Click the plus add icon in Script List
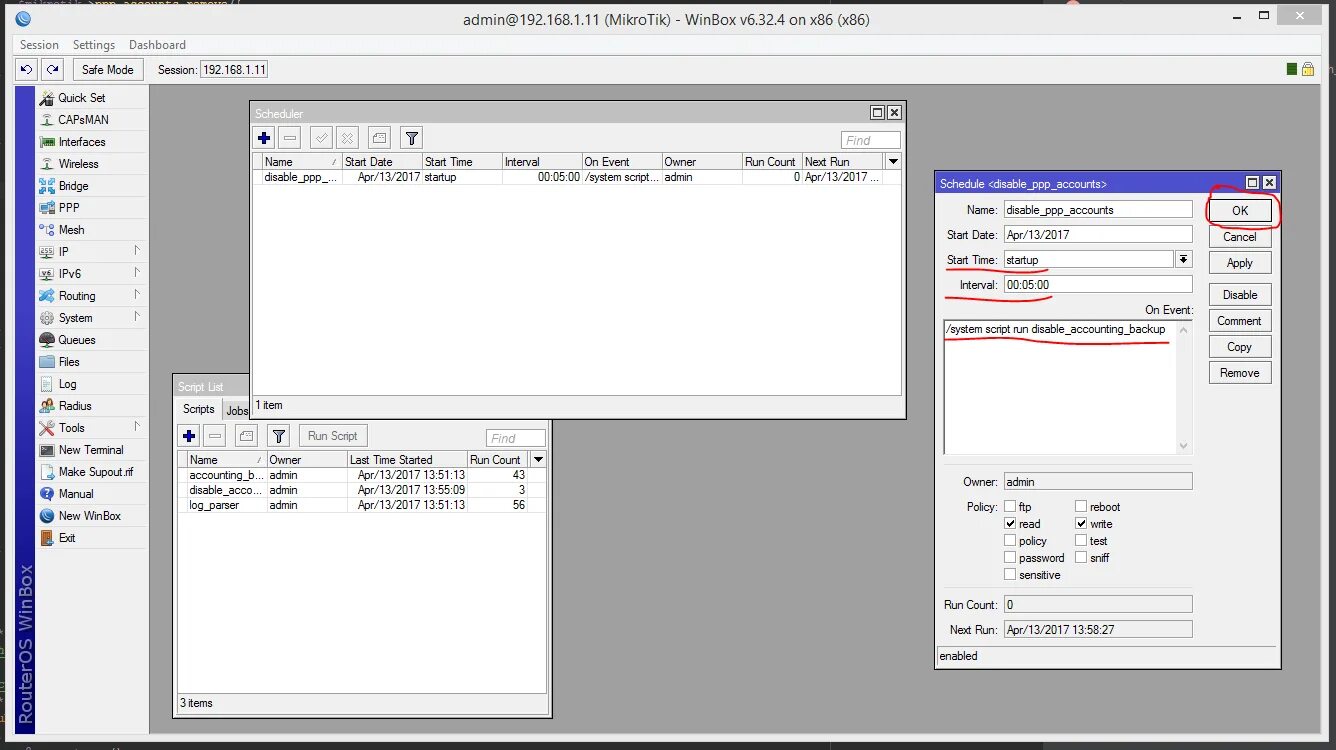Viewport: 1336px width, 750px height. pos(189,436)
